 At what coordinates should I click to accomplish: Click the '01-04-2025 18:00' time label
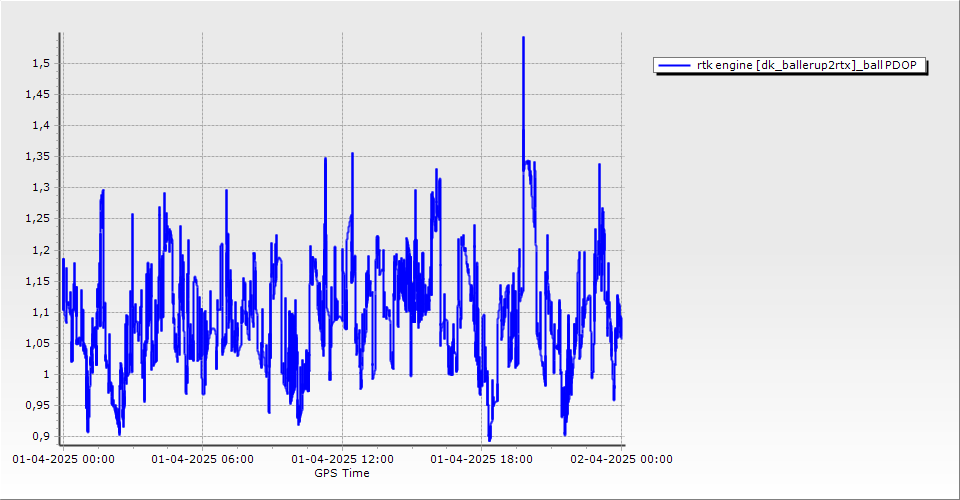click(481, 459)
